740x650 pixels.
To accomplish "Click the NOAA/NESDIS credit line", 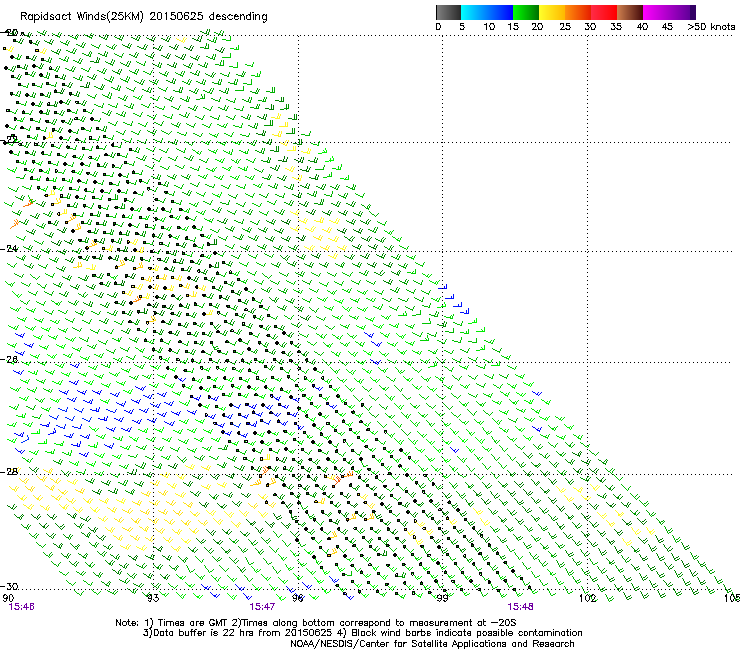I will (432, 644).
